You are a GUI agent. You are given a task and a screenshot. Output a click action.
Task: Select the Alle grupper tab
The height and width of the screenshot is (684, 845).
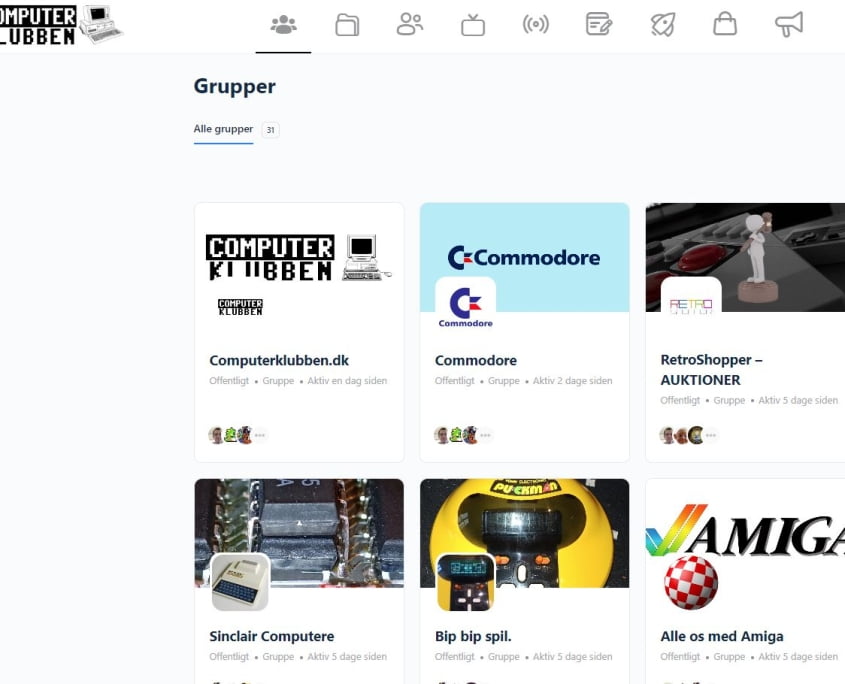click(223, 129)
